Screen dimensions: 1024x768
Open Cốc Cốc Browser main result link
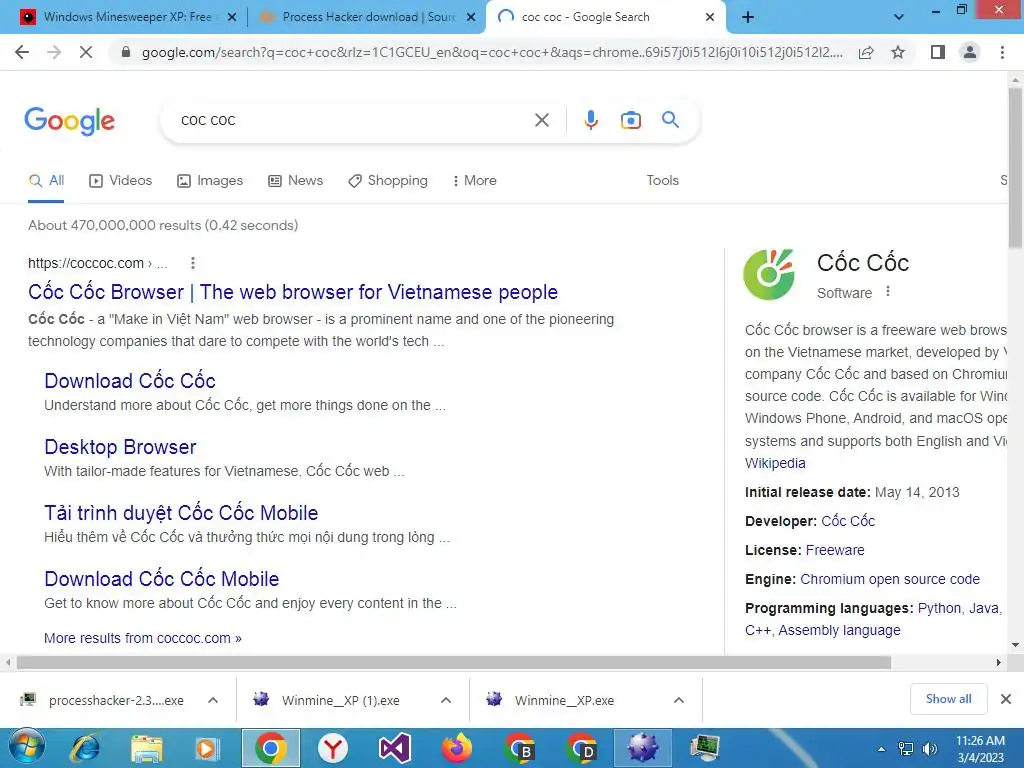click(293, 292)
